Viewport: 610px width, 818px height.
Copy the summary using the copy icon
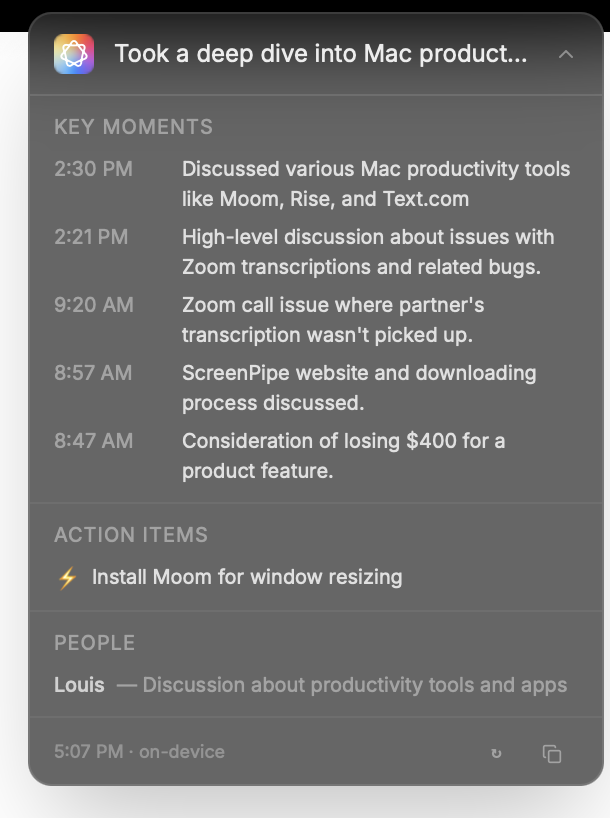click(552, 753)
